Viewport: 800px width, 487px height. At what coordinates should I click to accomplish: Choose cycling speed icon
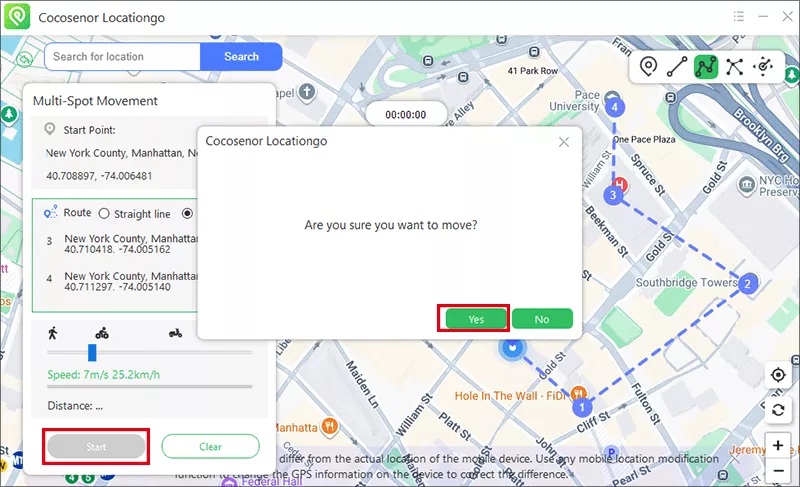pyautogui.click(x=102, y=333)
